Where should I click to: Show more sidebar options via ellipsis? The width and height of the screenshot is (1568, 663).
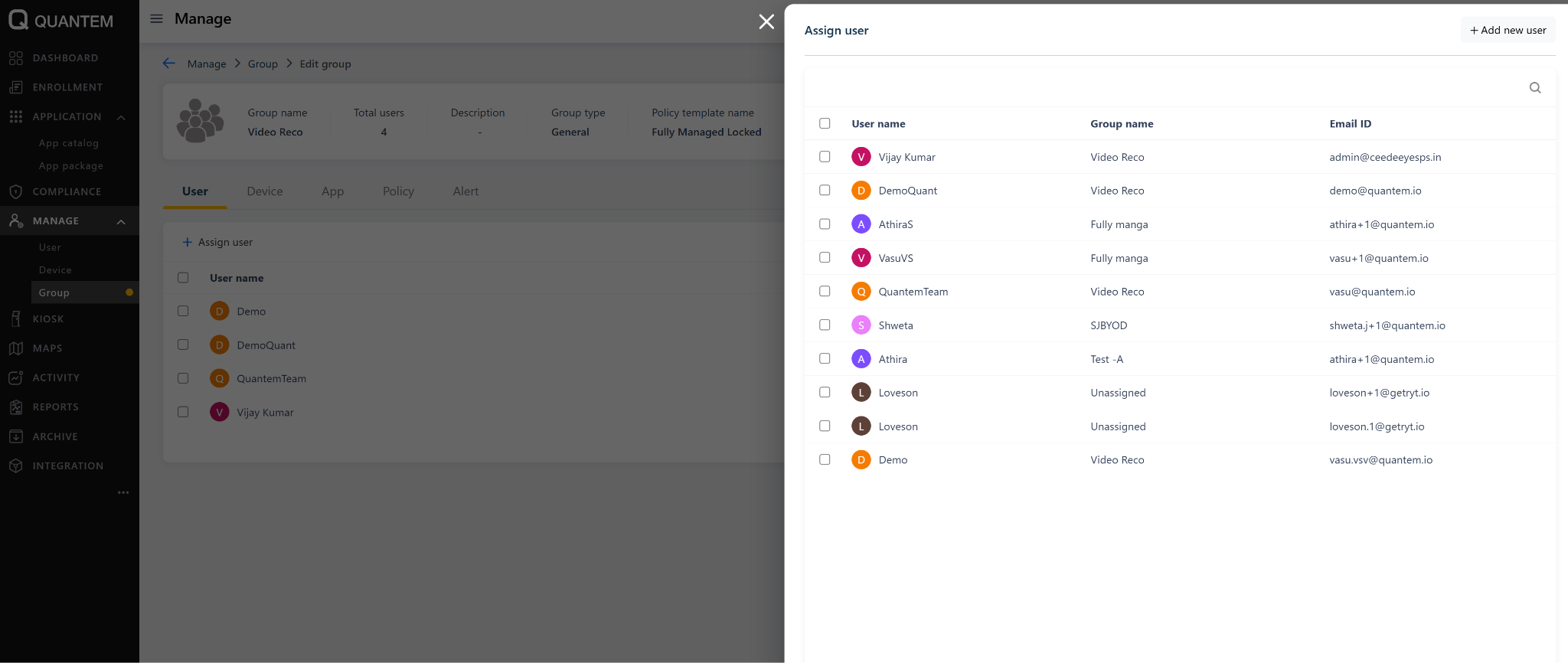point(123,492)
